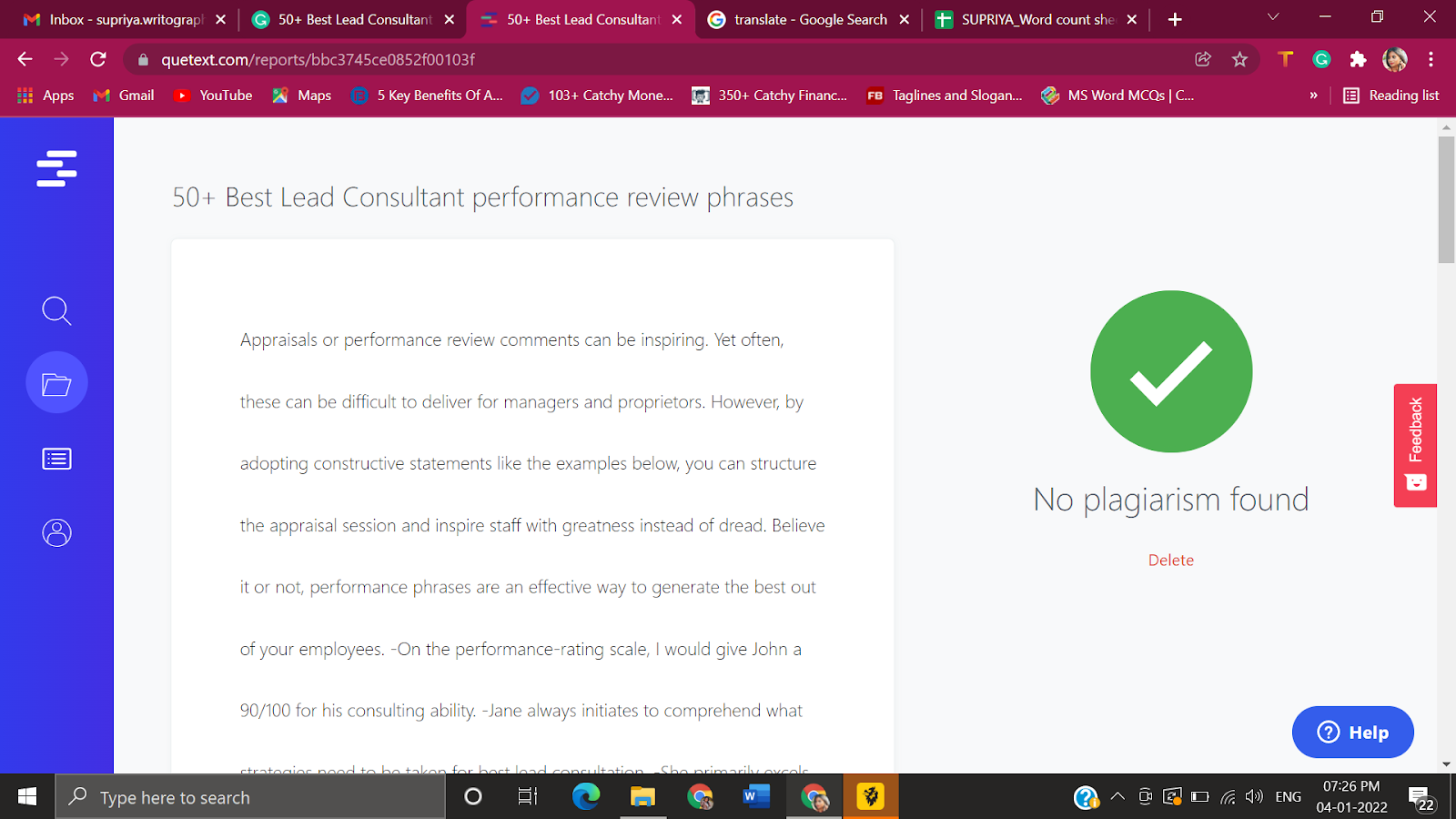Screen dimensions: 1456x819
Task: Open the 103+ Catchy Mone... bookmark
Action: pos(597,96)
